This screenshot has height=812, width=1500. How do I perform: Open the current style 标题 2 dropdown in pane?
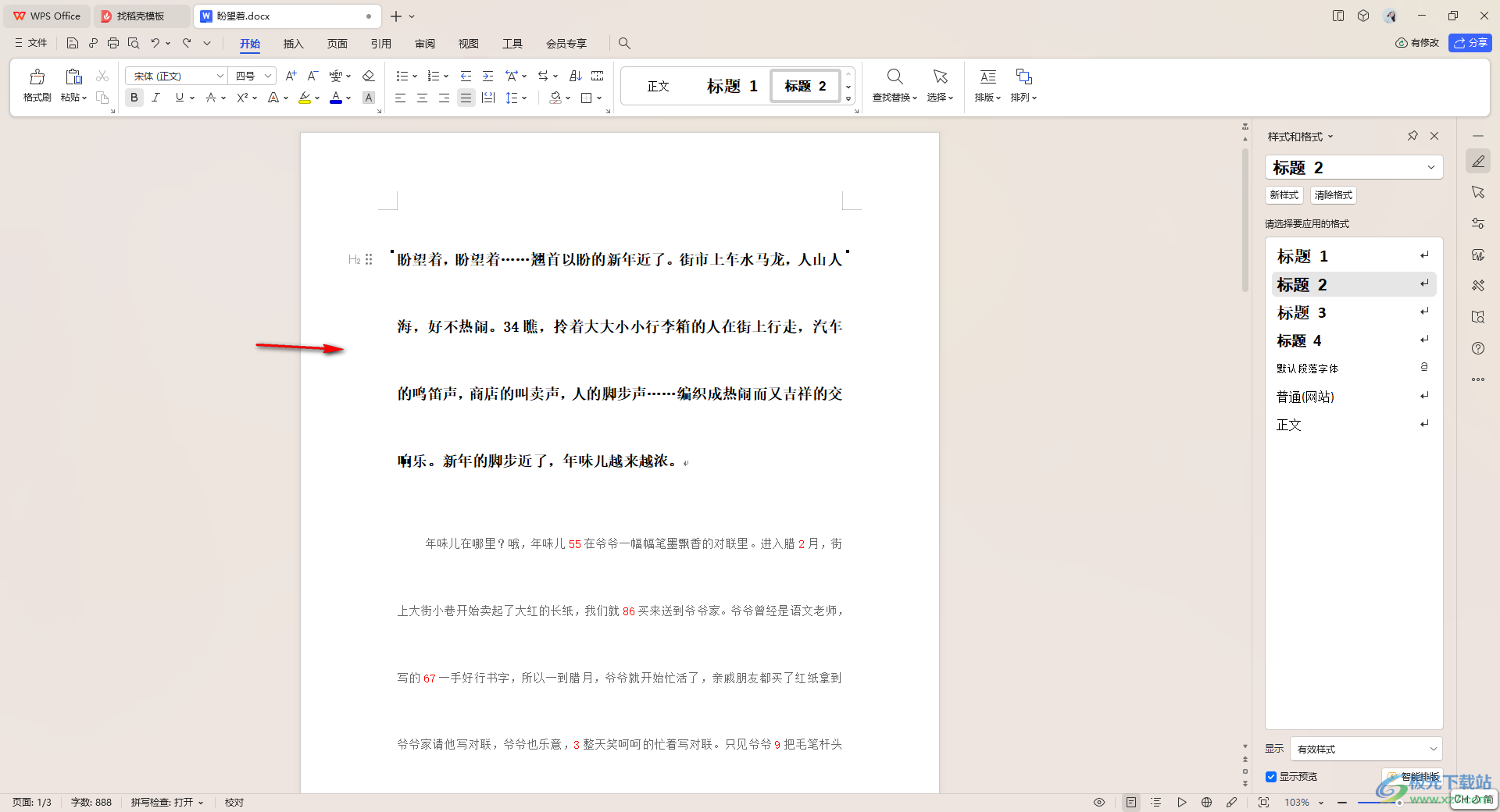1430,167
